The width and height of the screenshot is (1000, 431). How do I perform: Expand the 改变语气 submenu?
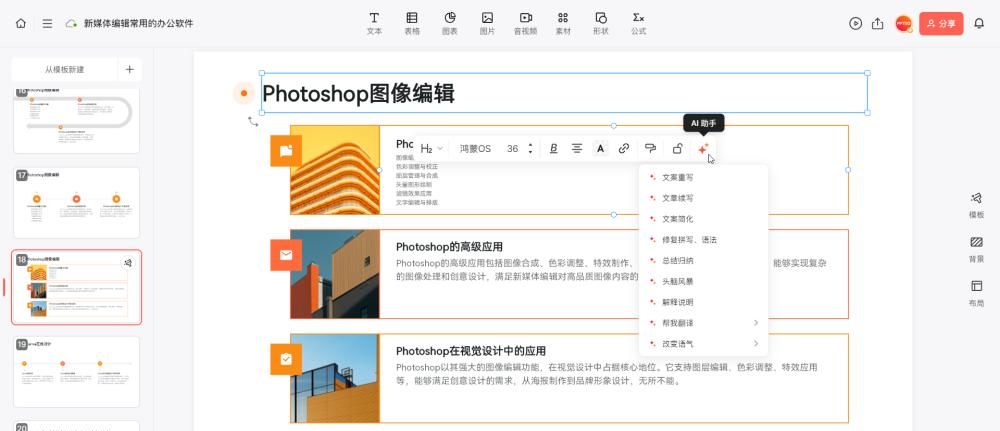click(x=703, y=344)
